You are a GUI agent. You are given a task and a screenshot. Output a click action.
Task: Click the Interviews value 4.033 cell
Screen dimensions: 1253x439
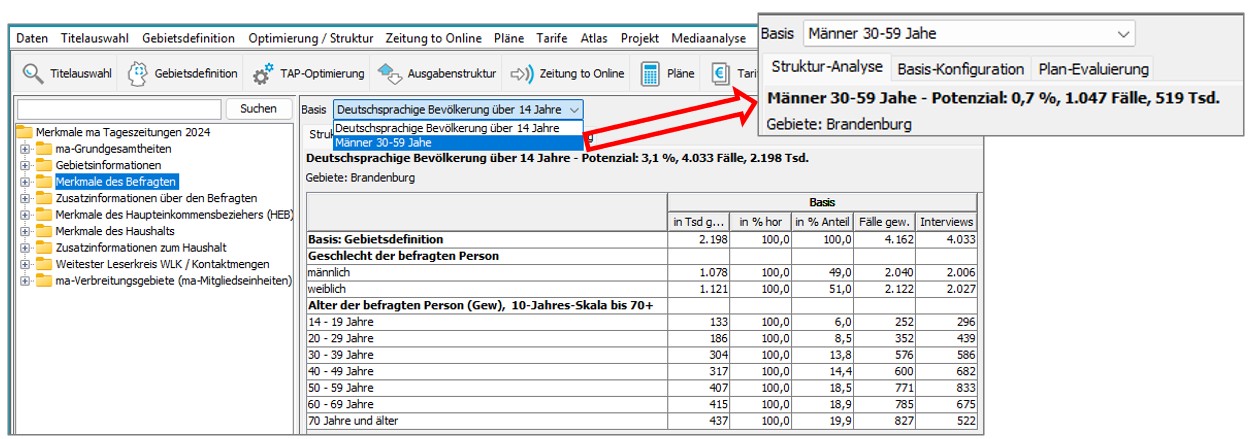(x=946, y=240)
